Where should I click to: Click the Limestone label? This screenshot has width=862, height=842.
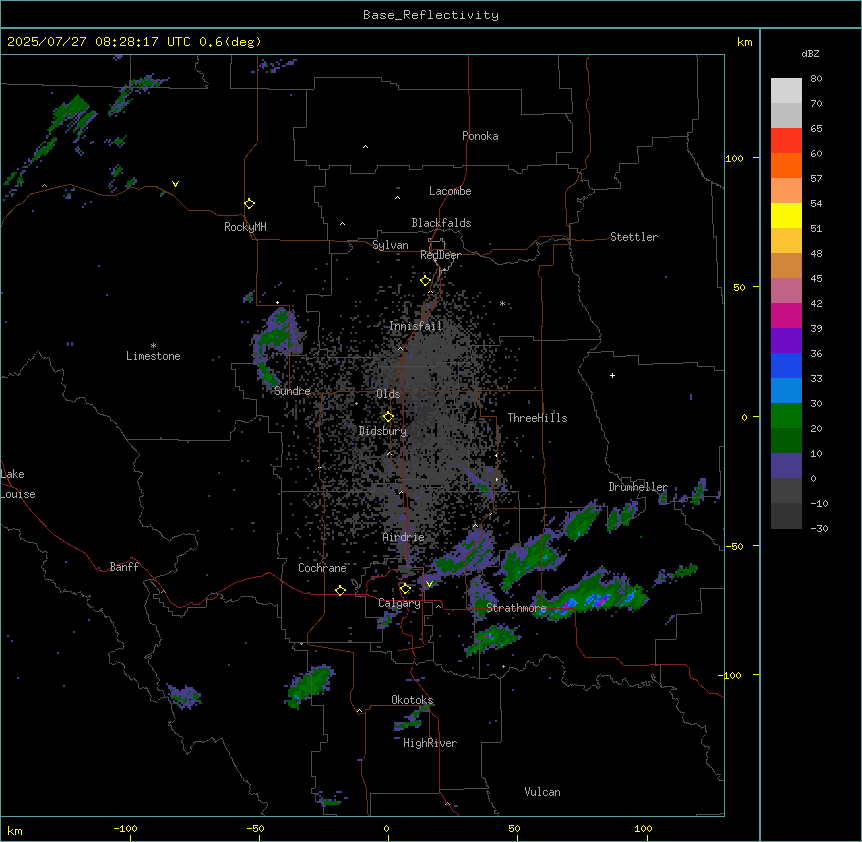click(153, 356)
